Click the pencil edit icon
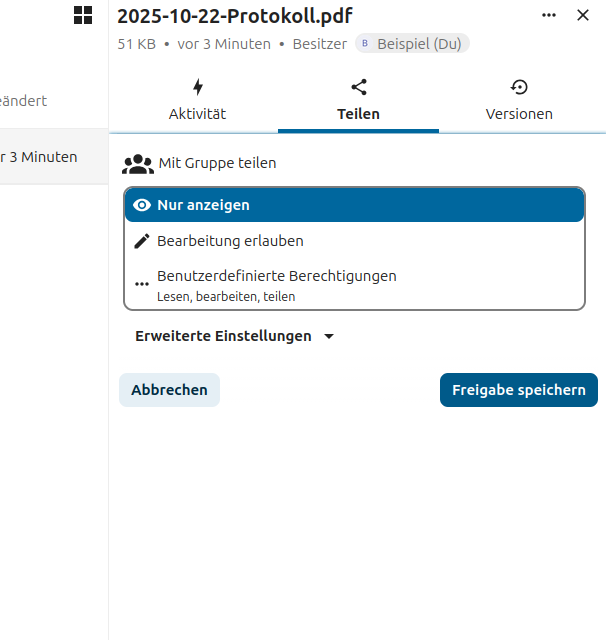Viewport: 606px width, 640px height. [142, 241]
